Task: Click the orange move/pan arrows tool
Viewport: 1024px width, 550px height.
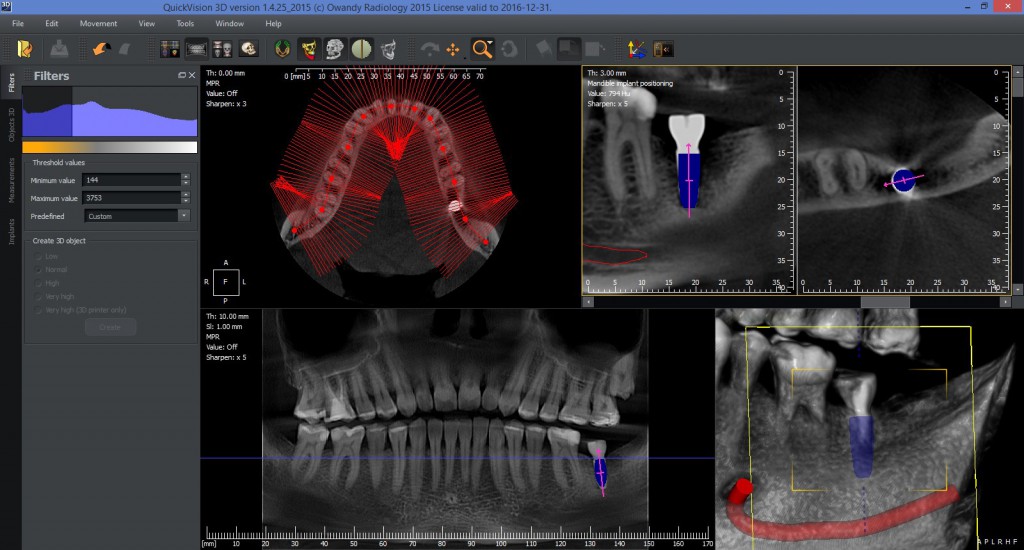Action: [x=452, y=48]
